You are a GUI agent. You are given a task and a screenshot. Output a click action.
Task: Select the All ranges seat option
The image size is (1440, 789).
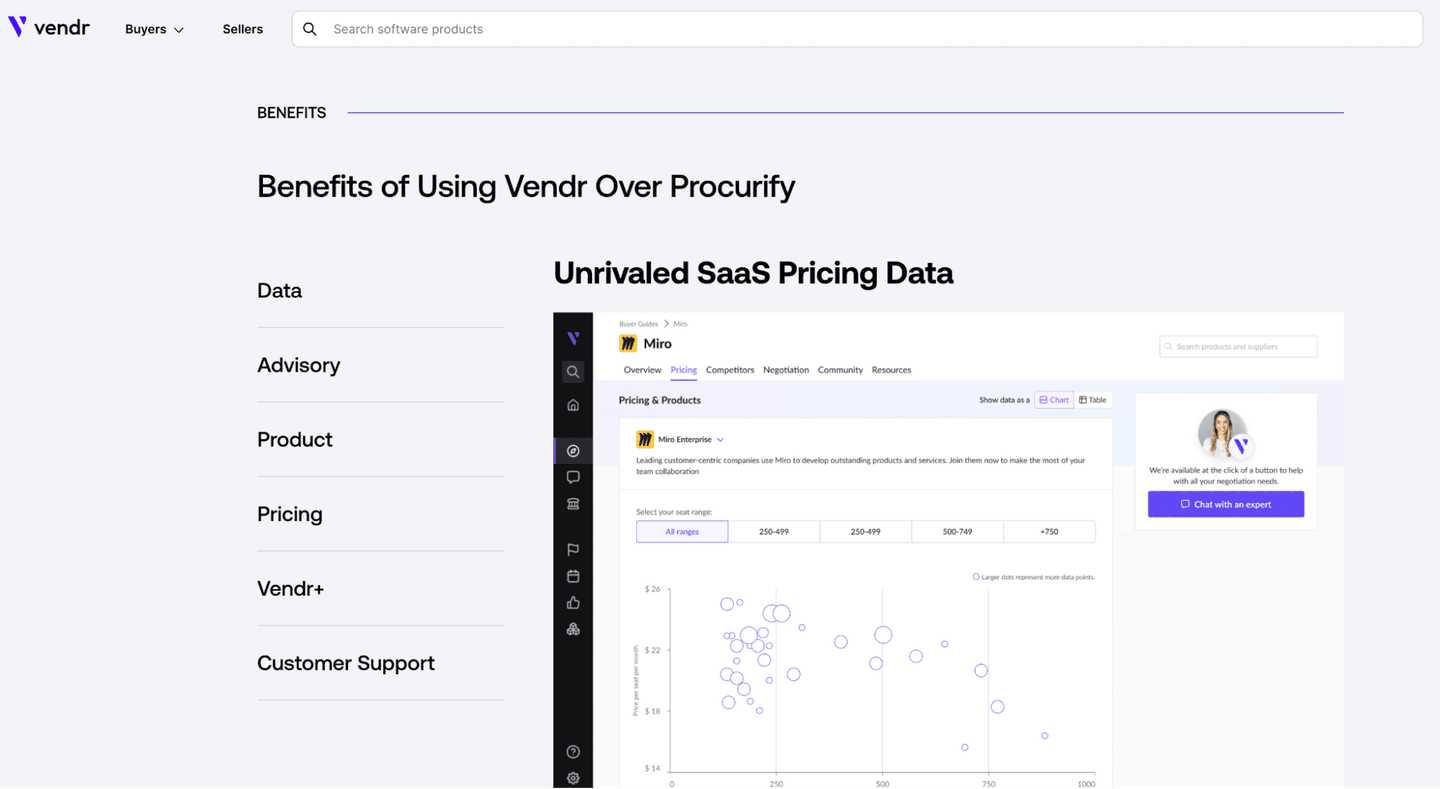click(x=682, y=532)
